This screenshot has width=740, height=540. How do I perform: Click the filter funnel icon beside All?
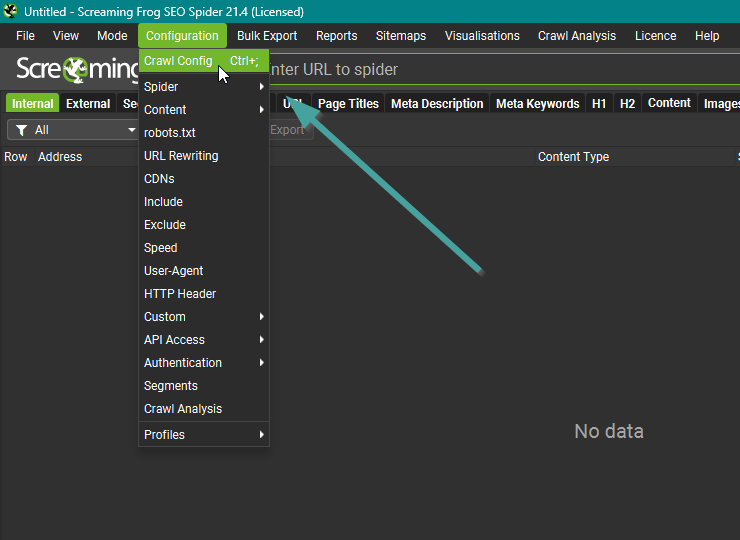[x=21, y=130]
